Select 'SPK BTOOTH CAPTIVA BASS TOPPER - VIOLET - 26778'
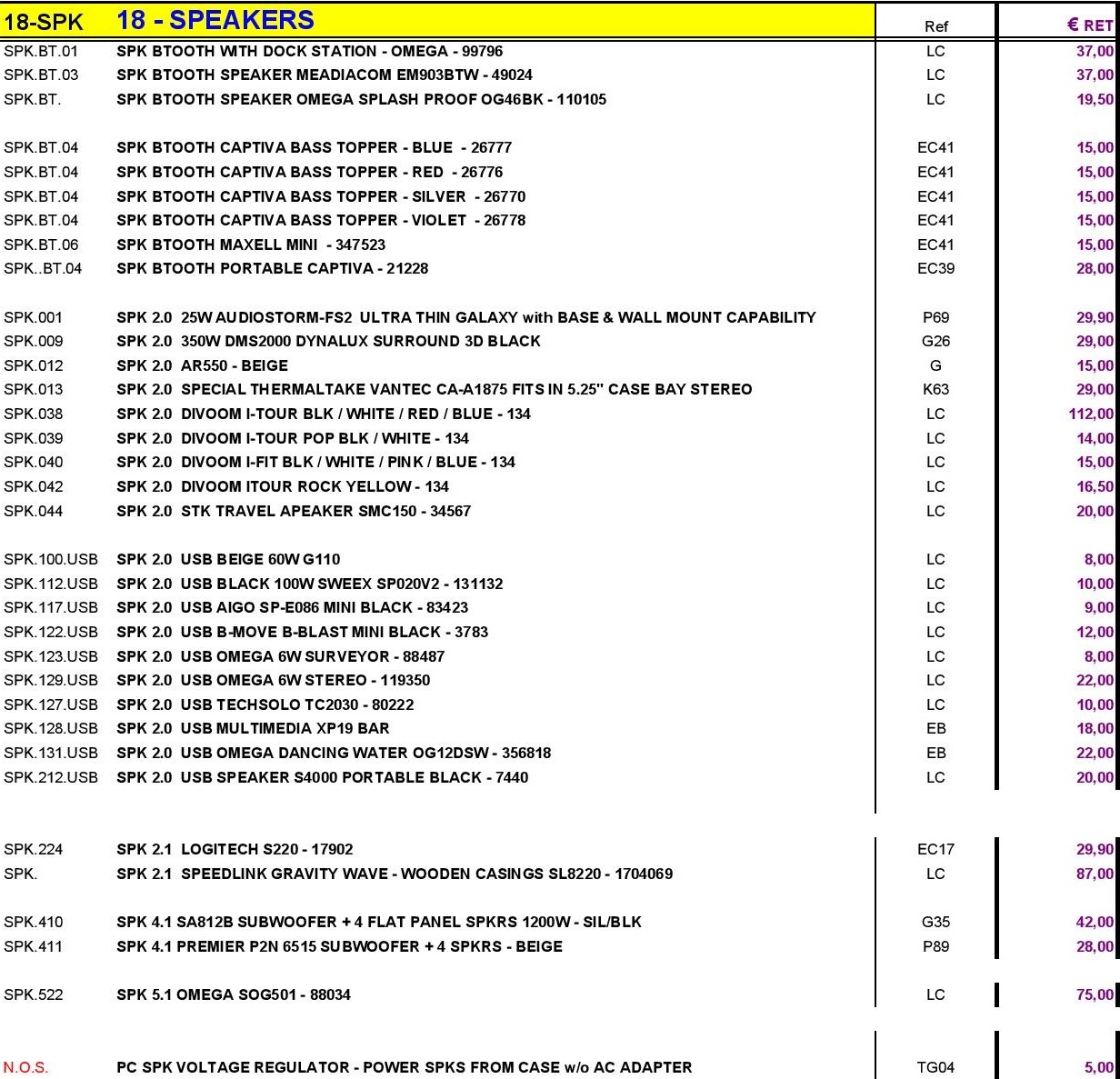 [321, 220]
